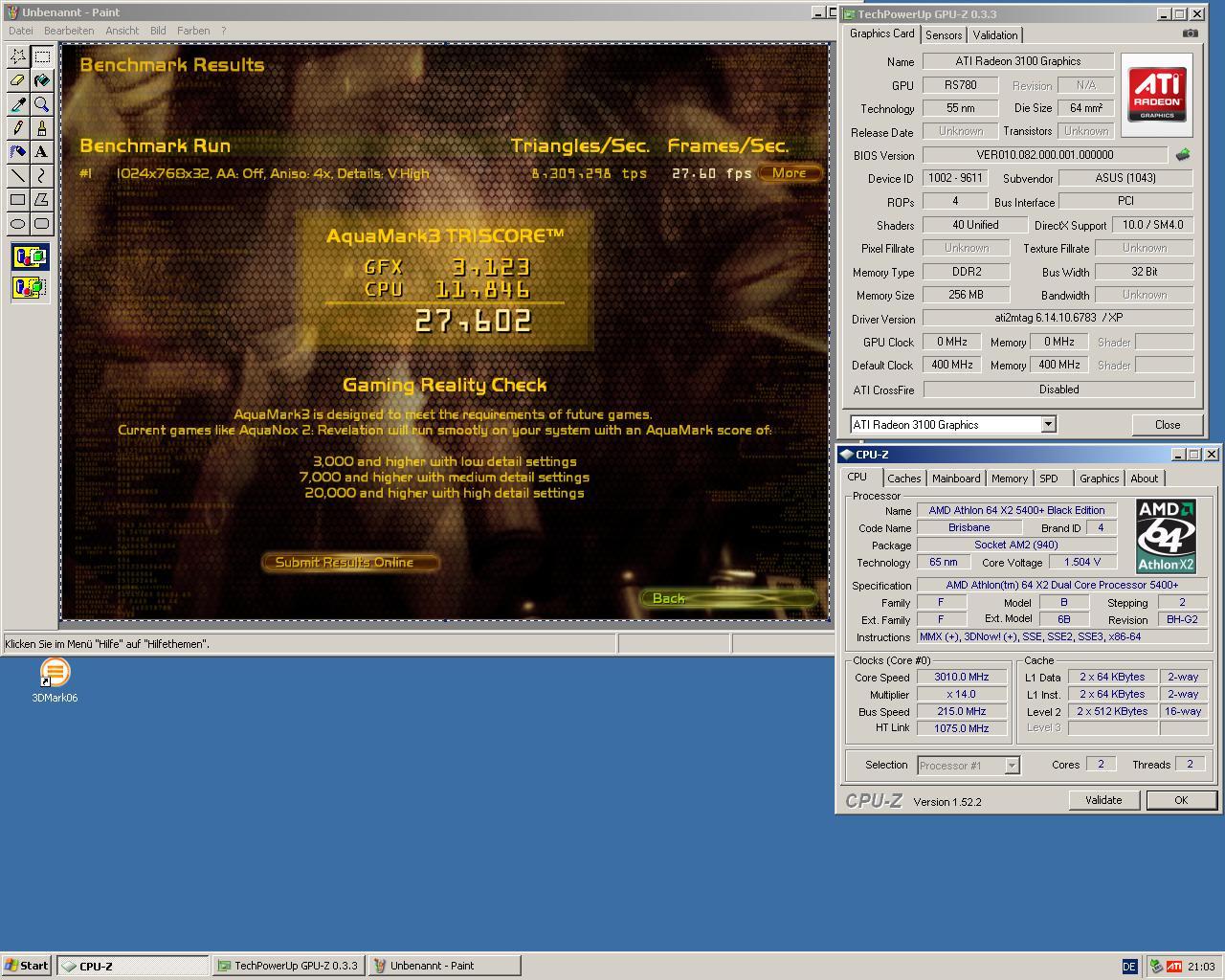Select the Brush tool in Paint
The width and height of the screenshot is (1225, 980).
pos(42,128)
